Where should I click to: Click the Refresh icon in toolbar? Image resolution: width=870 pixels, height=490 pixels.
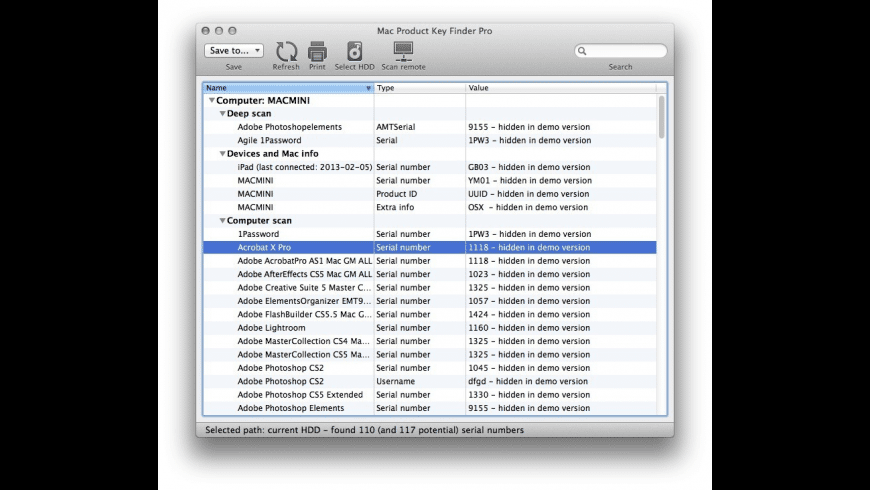(286, 51)
